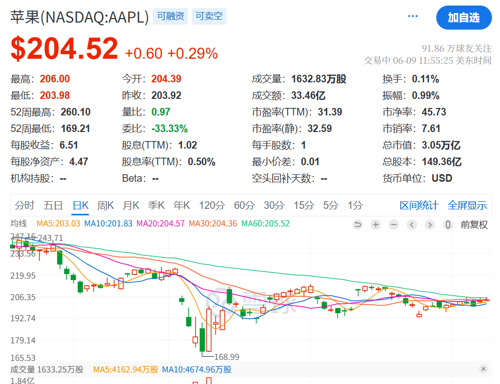The image size is (500, 384).
Task: Select the 月K chart tab
Action: pos(131,205)
